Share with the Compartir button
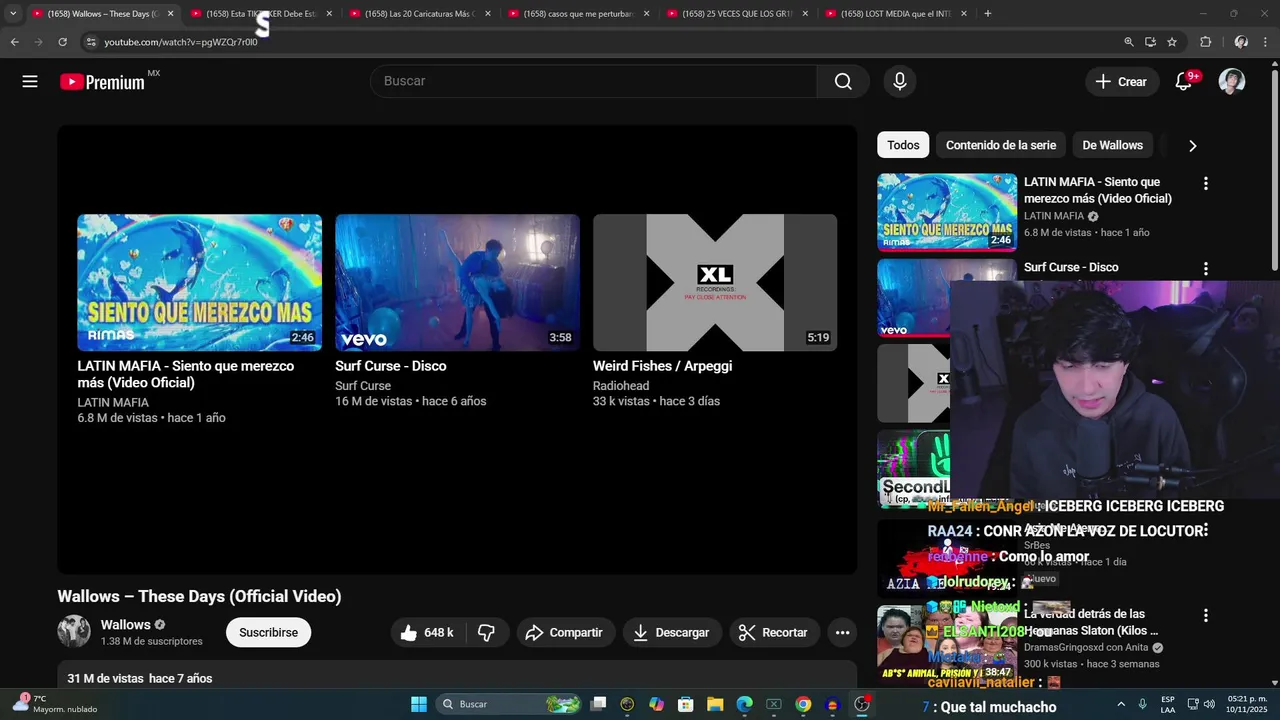 (x=564, y=632)
